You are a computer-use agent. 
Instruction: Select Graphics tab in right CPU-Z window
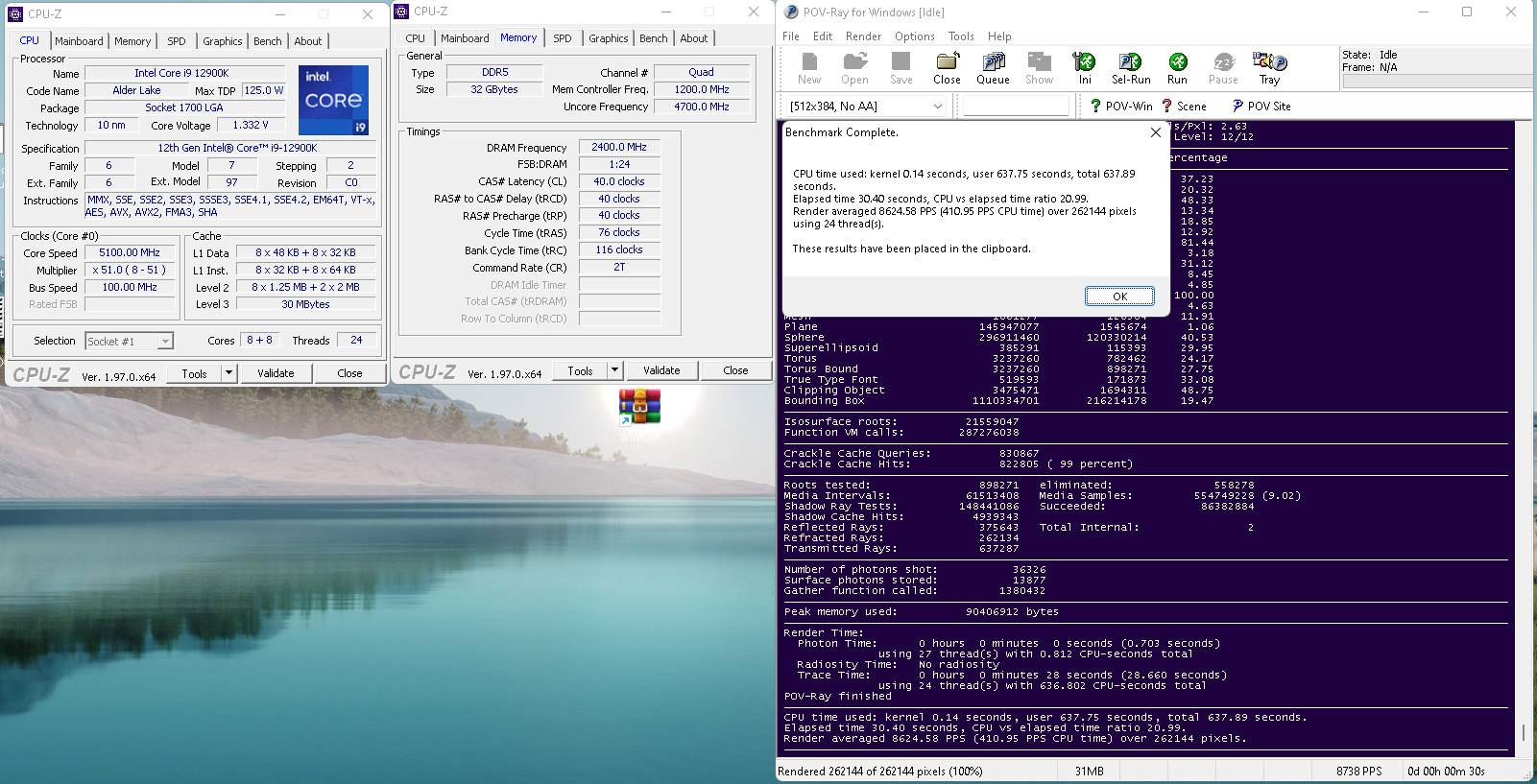click(x=609, y=38)
